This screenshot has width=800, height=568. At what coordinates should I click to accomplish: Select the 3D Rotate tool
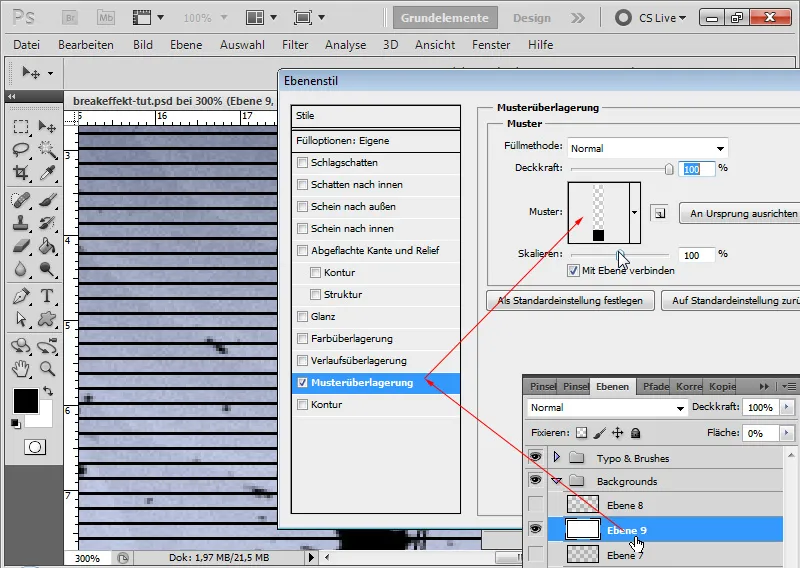click(20, 346)
